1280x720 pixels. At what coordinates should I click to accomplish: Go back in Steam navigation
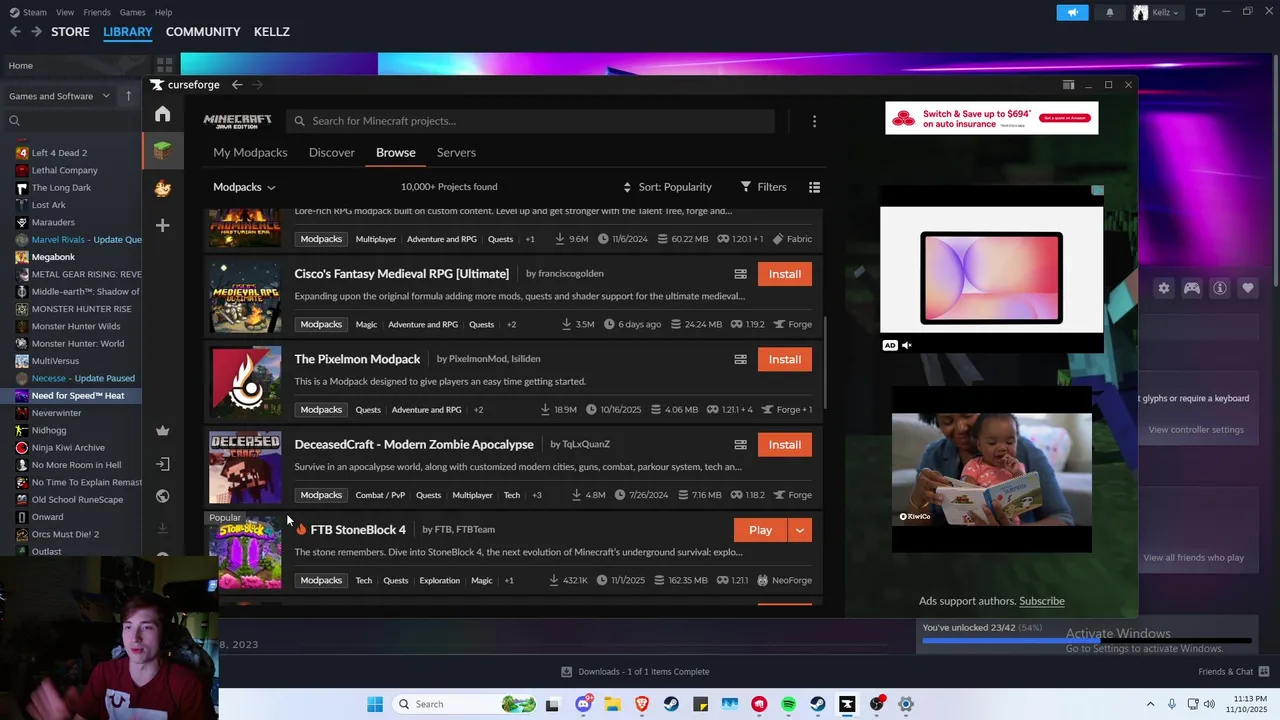click(15, 32)
